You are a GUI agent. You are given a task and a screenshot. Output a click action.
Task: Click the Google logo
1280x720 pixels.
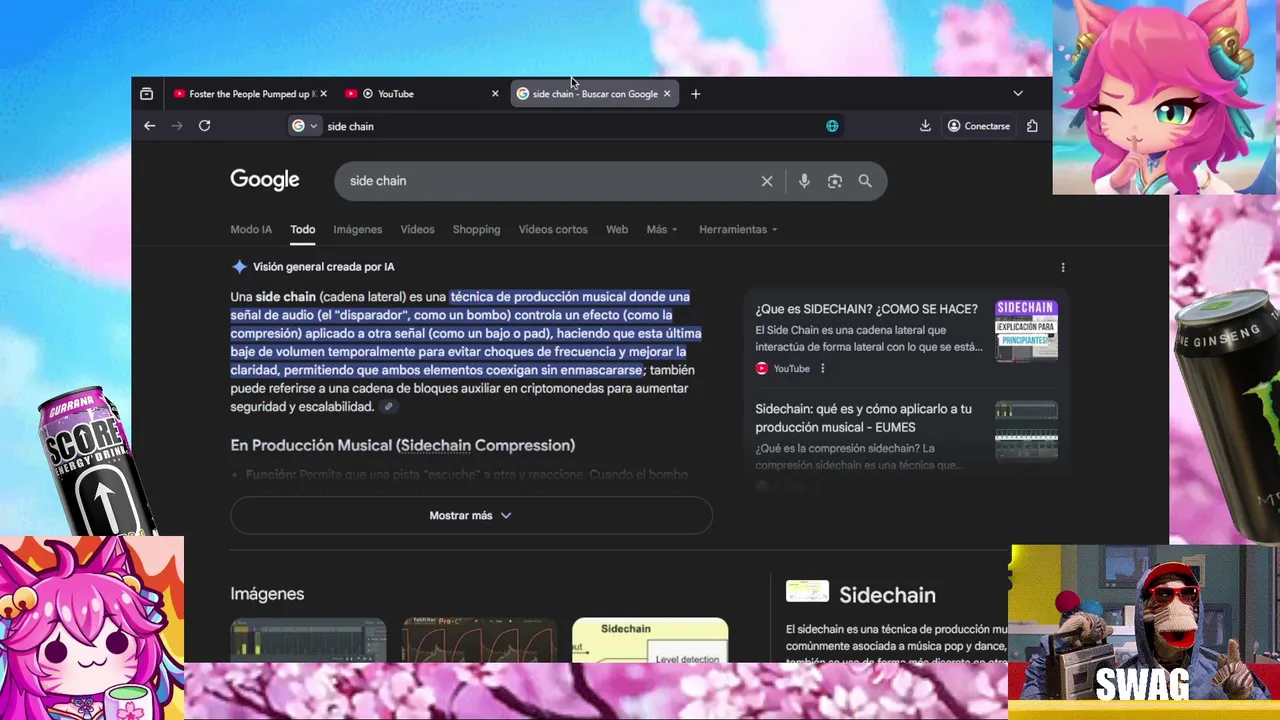point(265,180)
